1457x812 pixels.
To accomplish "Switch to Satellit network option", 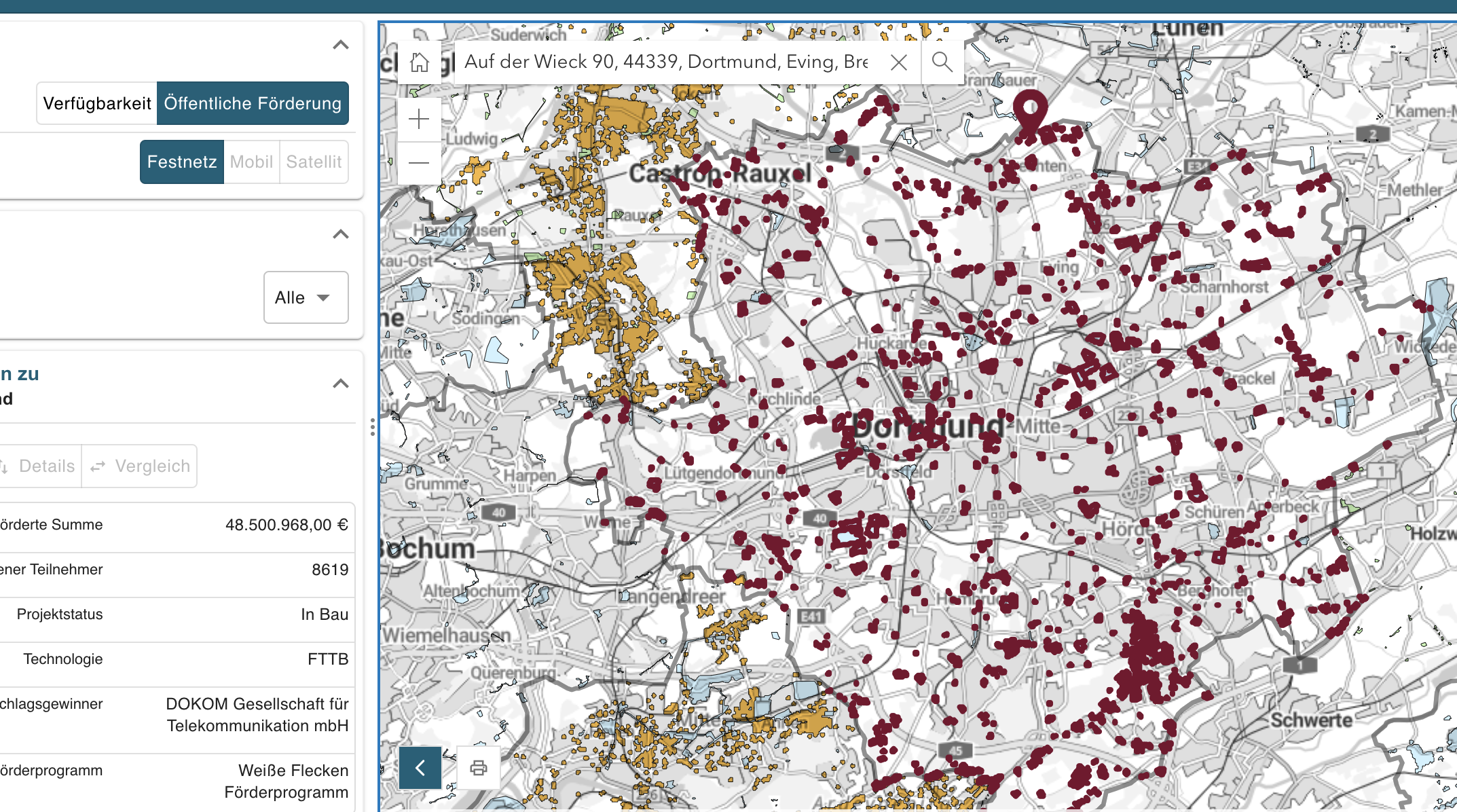I will click(314, 162).
